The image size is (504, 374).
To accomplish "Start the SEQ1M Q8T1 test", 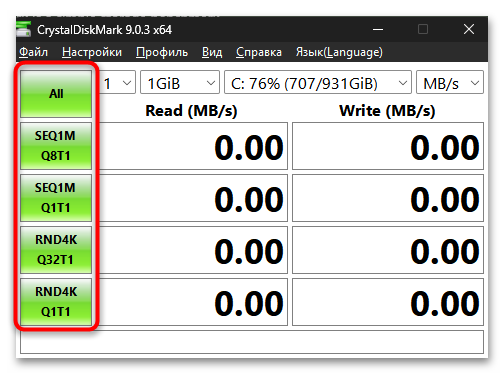I will click(x=56, y=146).
